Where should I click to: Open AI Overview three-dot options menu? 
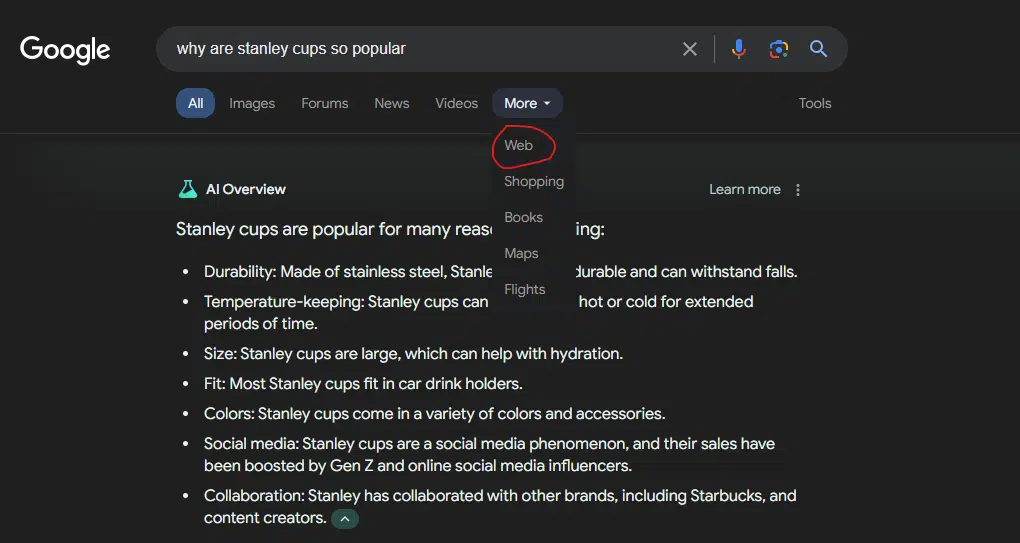click(798, 190)
